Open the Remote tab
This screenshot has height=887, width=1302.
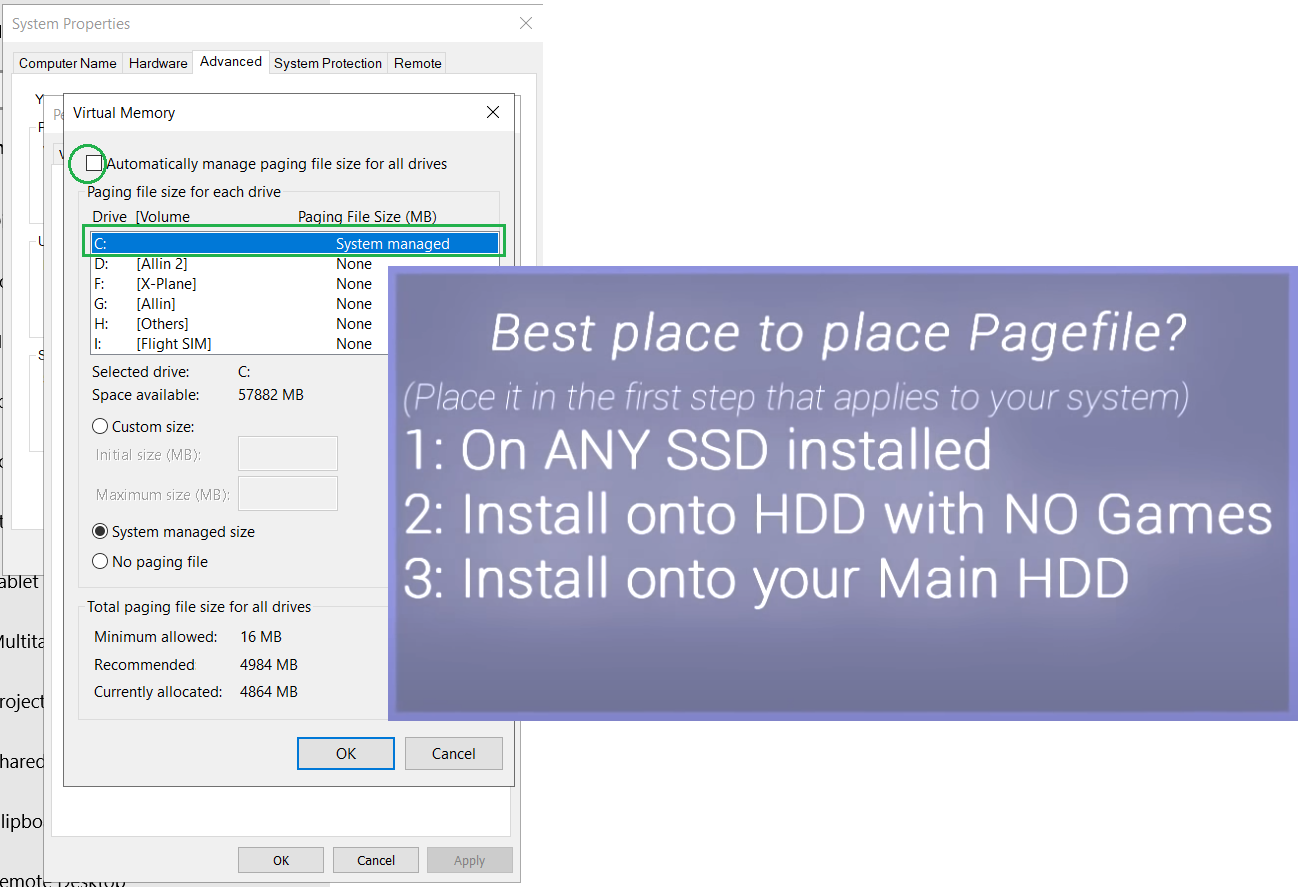(x=417, y=63)
